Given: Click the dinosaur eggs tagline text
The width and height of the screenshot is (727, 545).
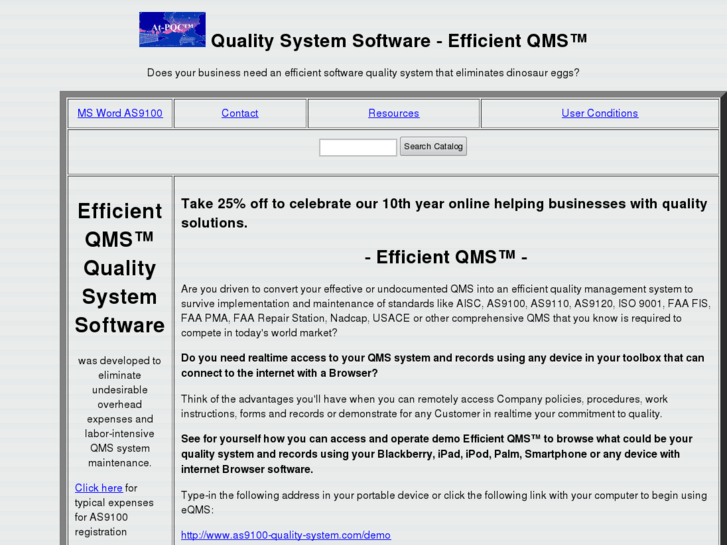Looking at the screenshot, I should [x=363, y=73].
